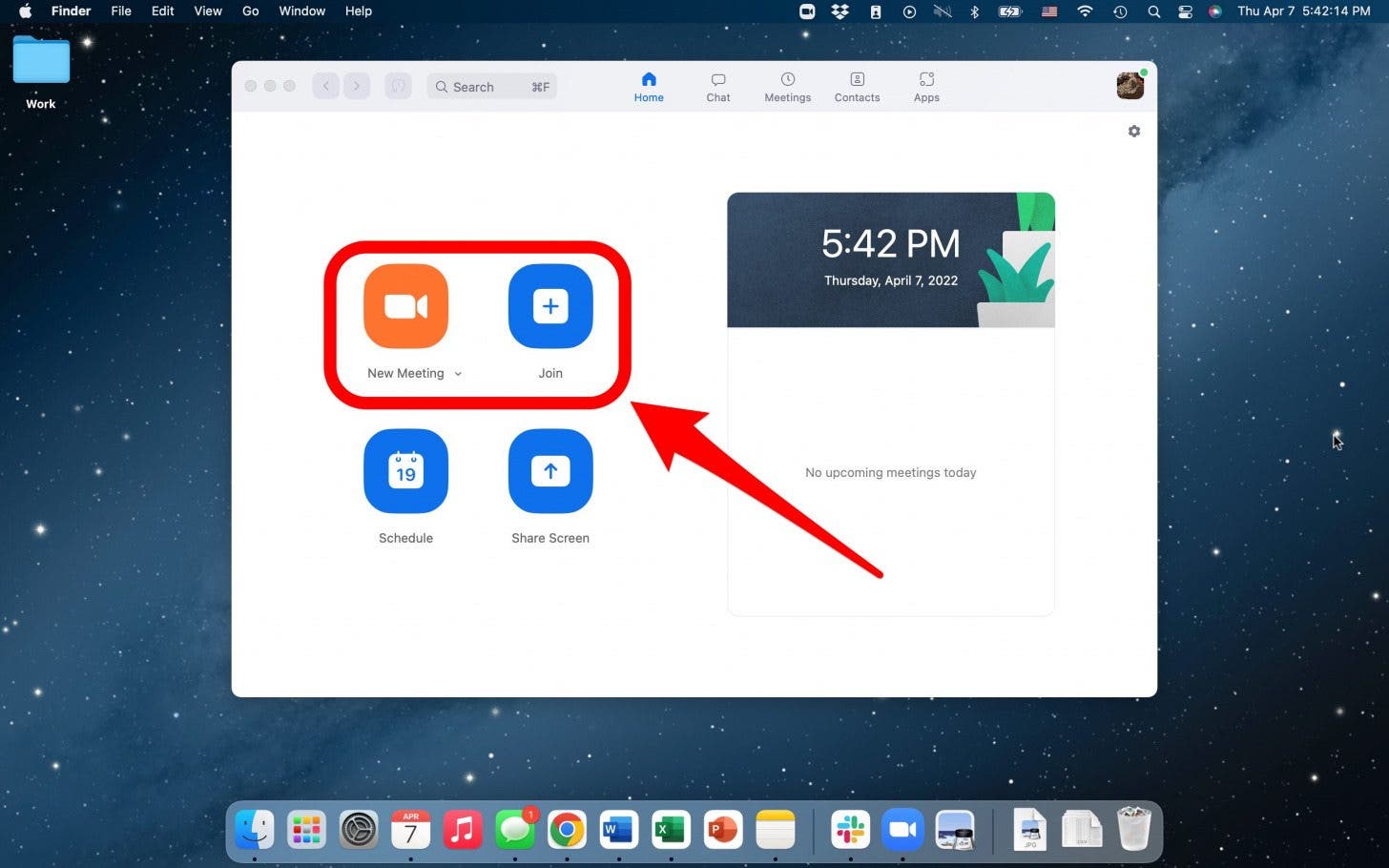
Task: Switch to the Chat tab
Action: (x=717, y=86)
